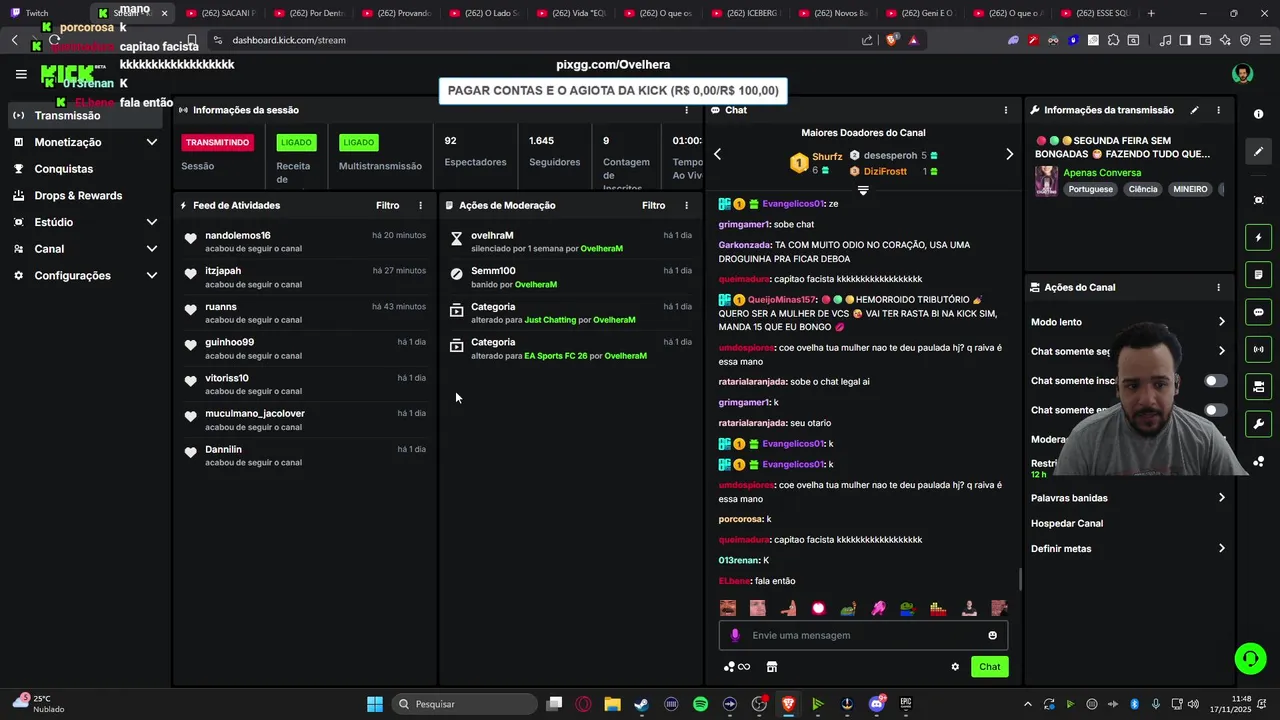
Task: Open Definir metas arrow
Action: 1221,549
